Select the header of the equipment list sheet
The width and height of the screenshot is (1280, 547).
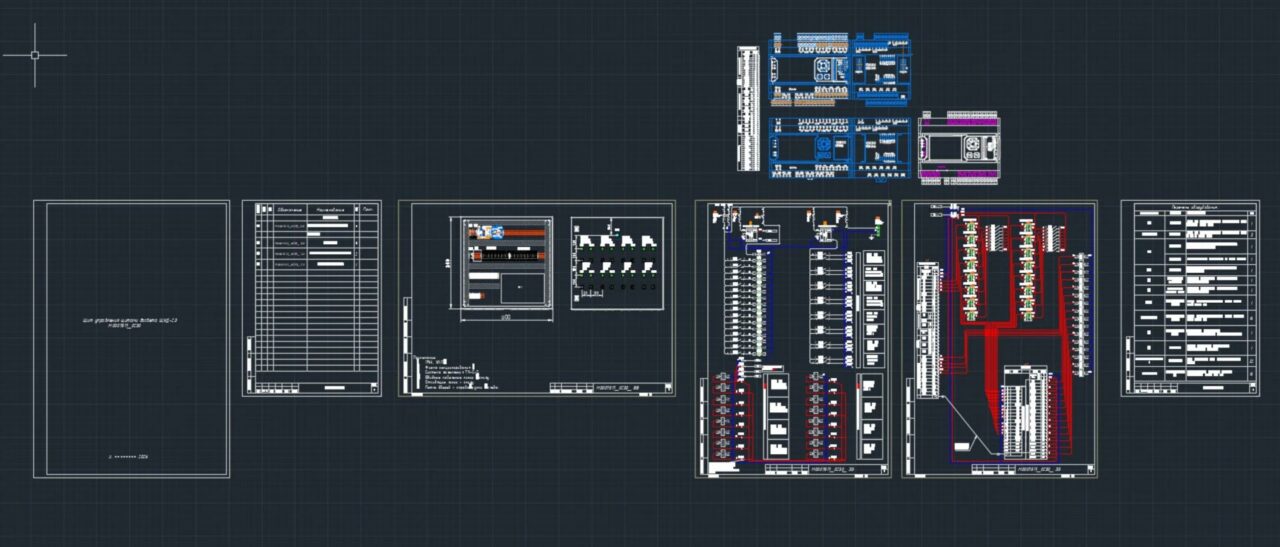point(1193,207)
